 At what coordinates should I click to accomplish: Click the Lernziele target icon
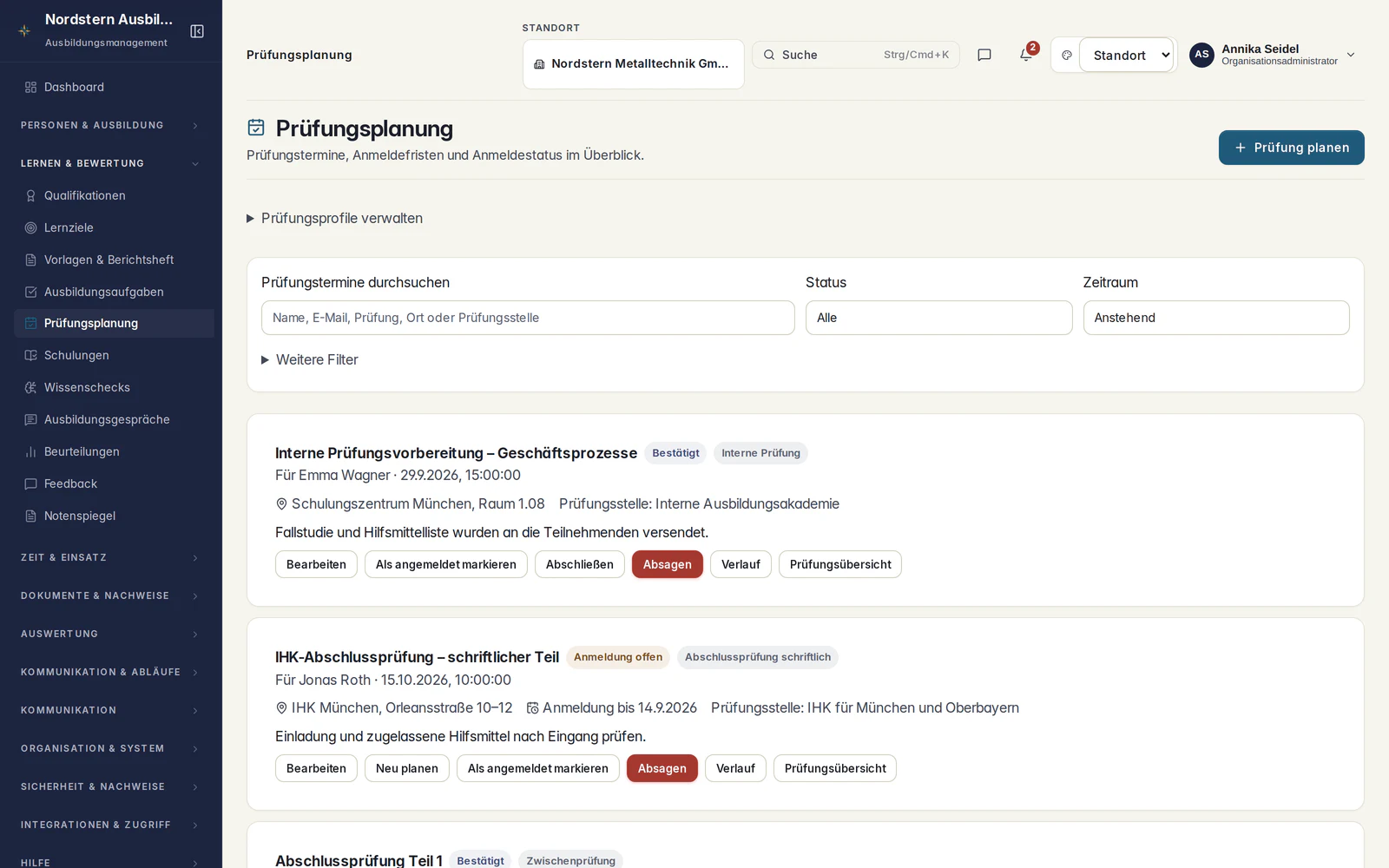pos(30,227)
